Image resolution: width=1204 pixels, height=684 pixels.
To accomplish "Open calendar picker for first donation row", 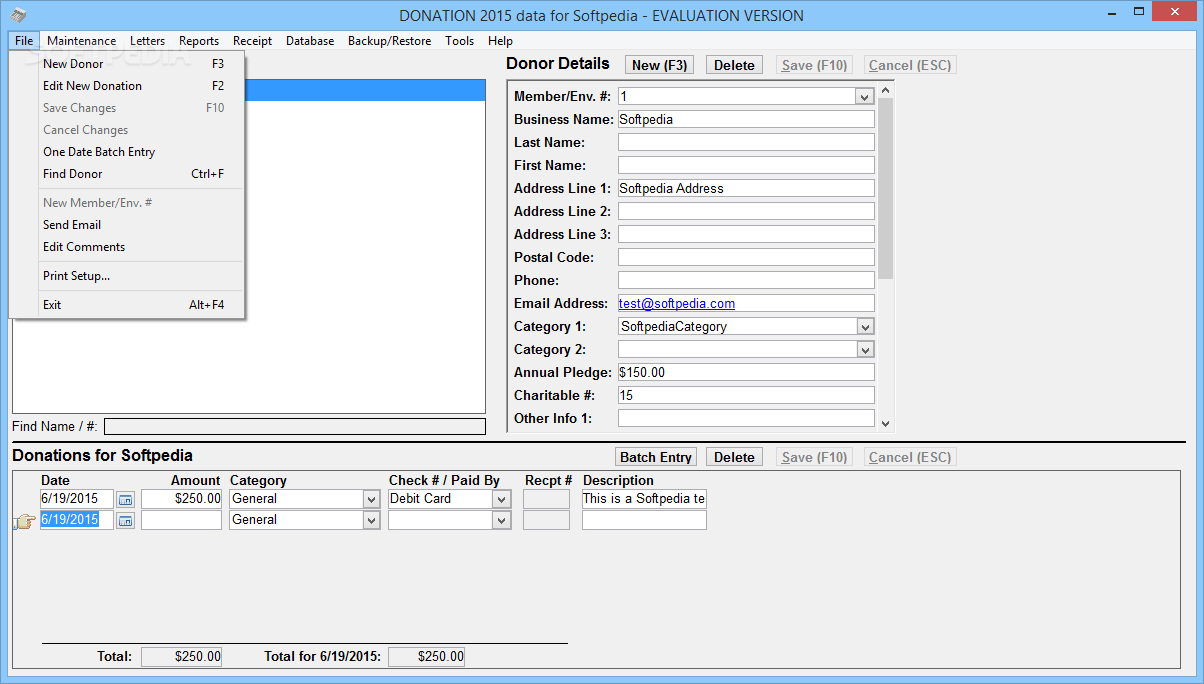I will coord(125,498).
